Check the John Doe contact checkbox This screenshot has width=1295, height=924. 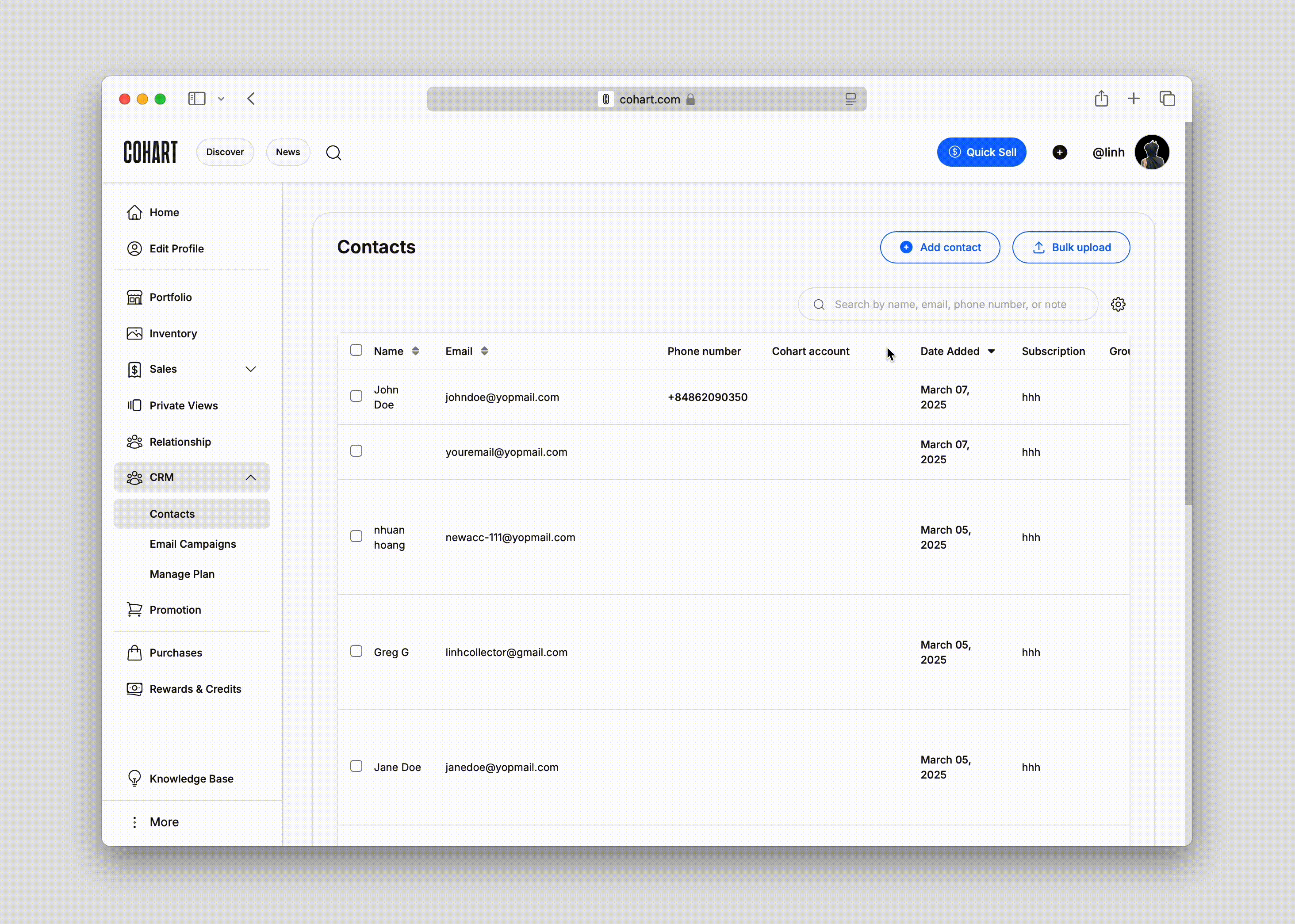point(356,396)
